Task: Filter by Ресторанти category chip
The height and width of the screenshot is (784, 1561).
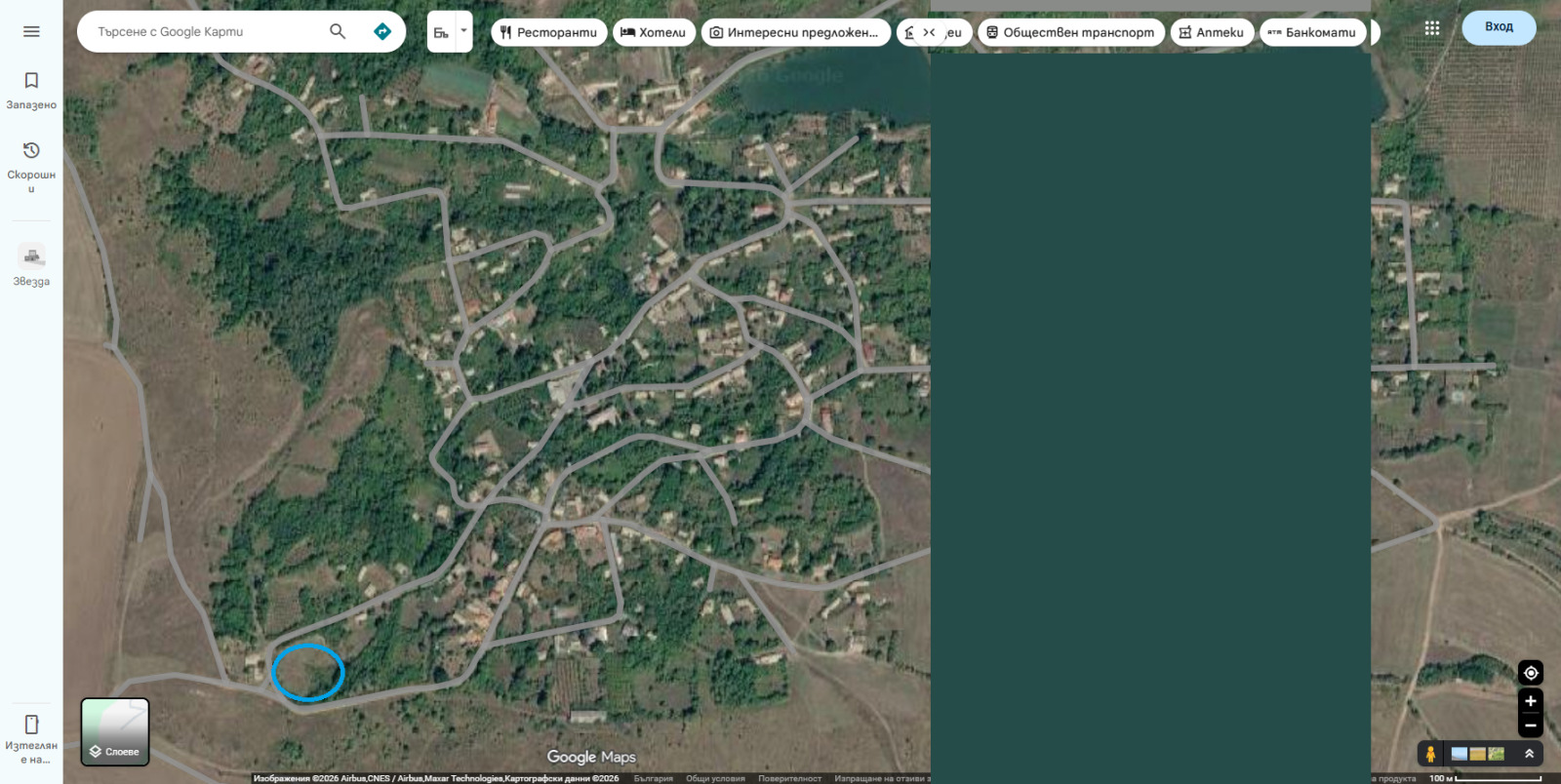Action: coord(548,32)
